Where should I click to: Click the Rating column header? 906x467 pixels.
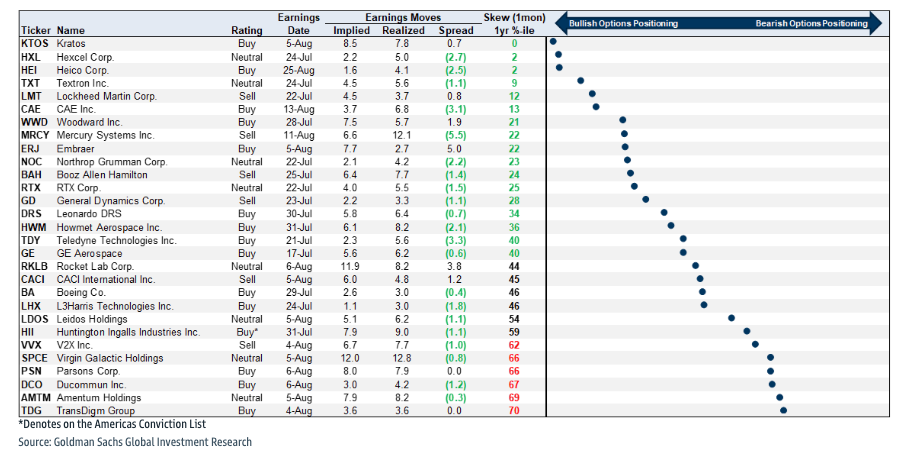[x=246, y=31]
